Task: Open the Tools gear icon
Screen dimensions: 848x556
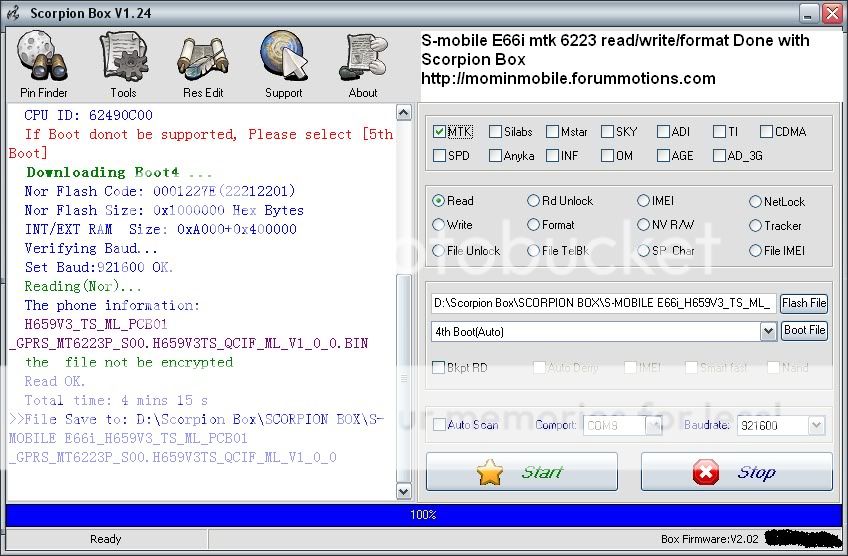Action: [123, 64]
